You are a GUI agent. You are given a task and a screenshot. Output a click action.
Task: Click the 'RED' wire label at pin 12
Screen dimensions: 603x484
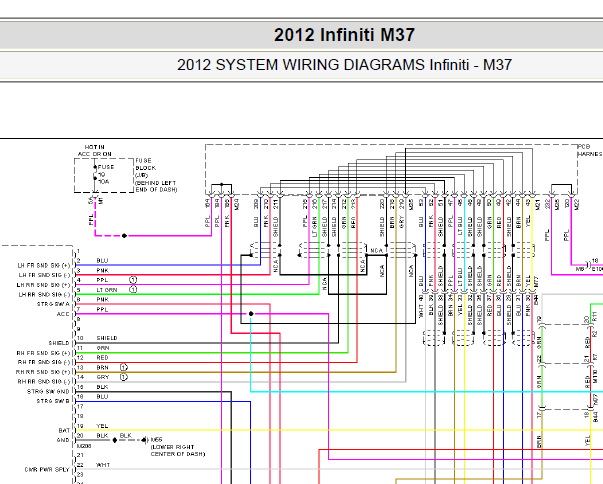click(x=102, y=358)
